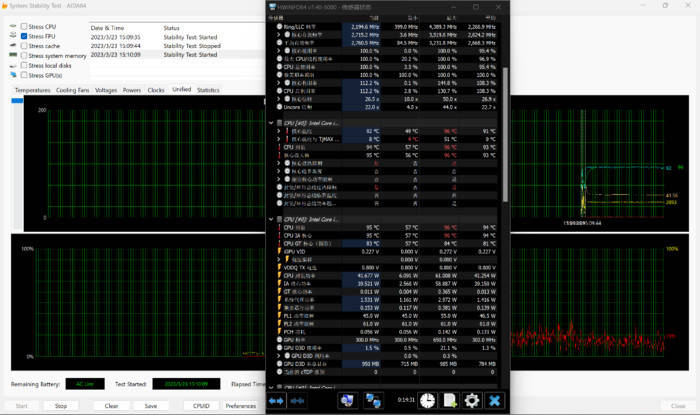Click the Ring/LLC clock sensor icon
This screenshot has width=700, height=415.
point(279,27)
